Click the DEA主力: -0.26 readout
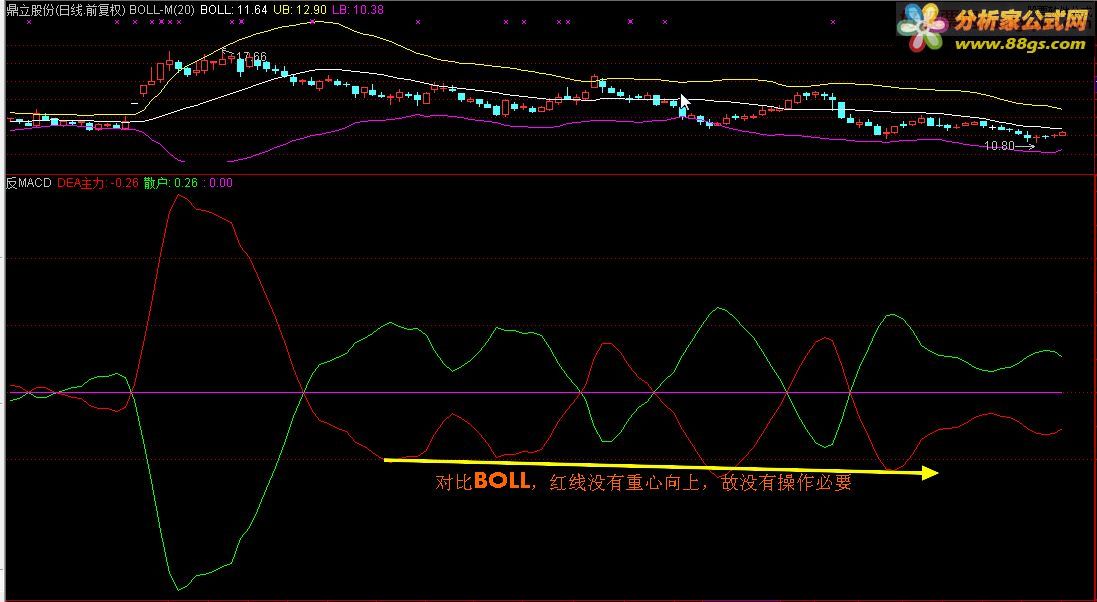The width and height of the screenshot is (1097, 602). point(98,183)
